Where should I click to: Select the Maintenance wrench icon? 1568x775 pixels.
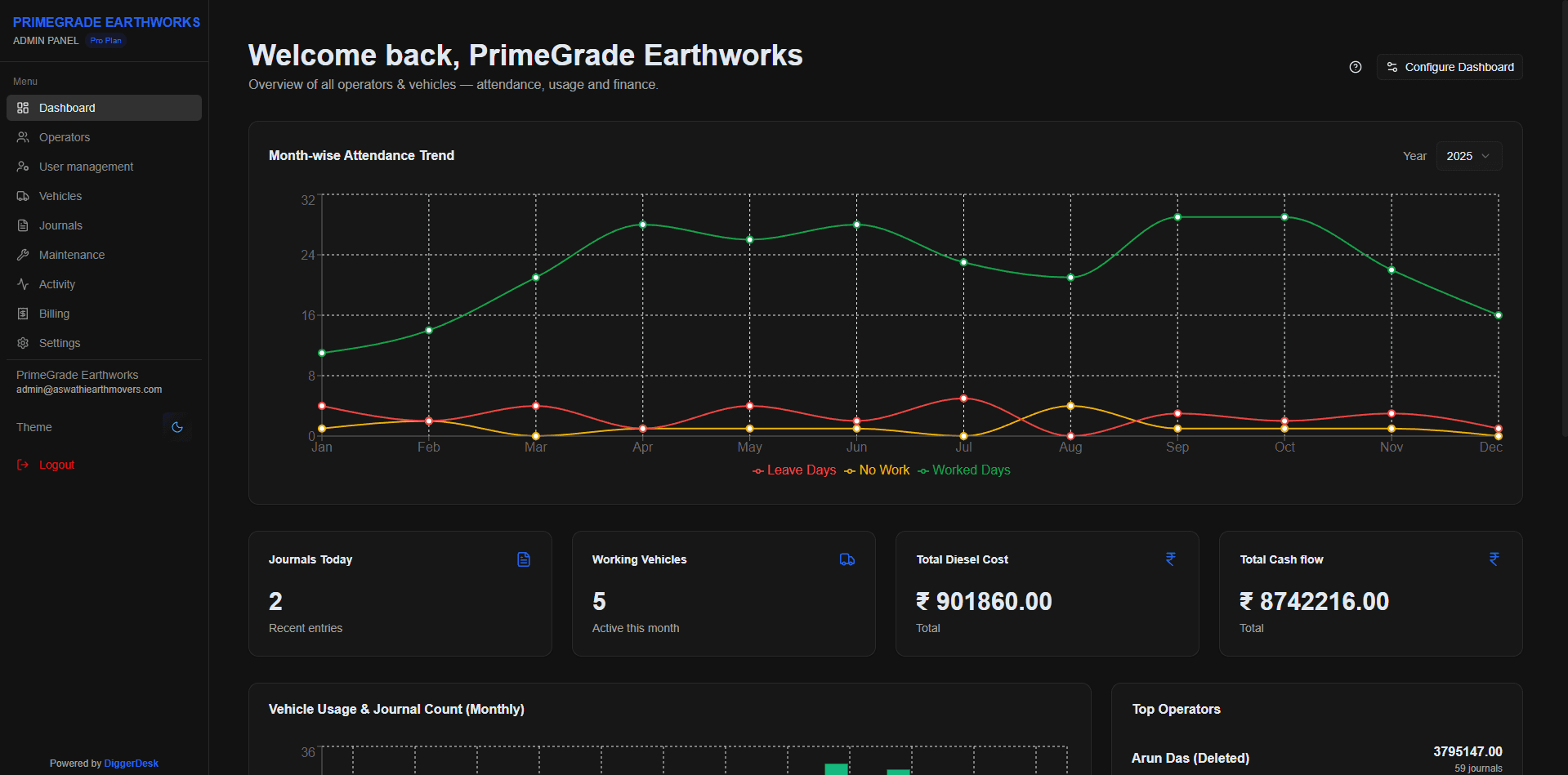pyautogui.click(x=23, y=255)
